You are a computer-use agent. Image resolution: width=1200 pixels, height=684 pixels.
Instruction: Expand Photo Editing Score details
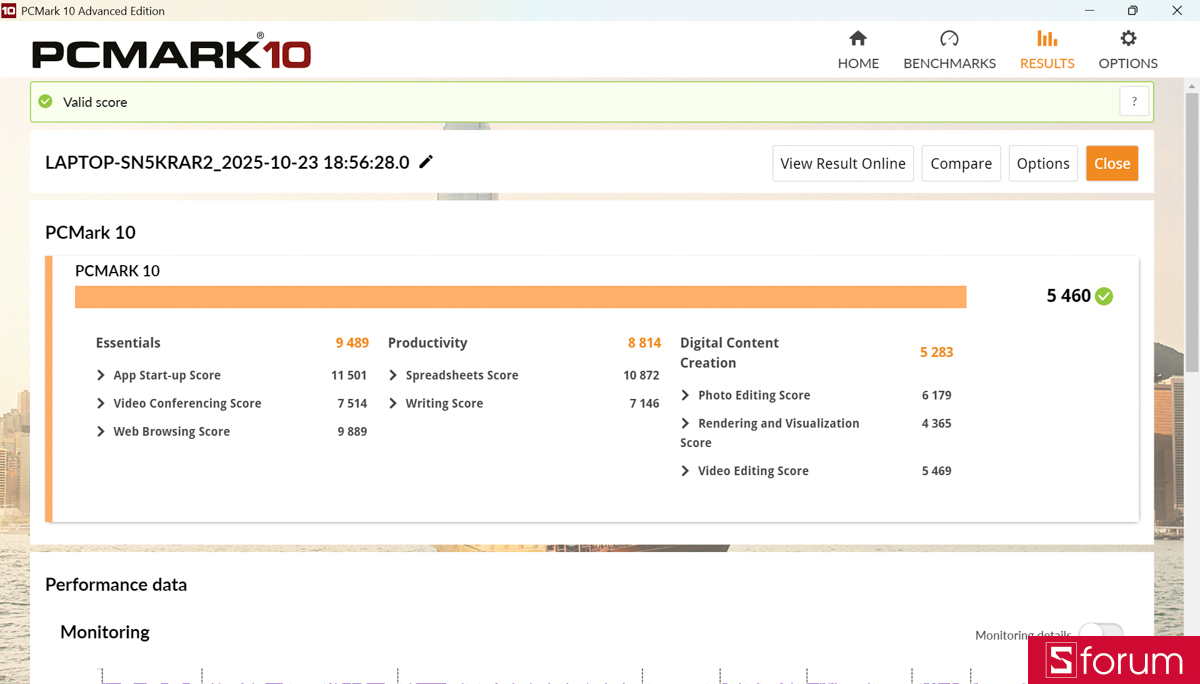coord(685,395)
